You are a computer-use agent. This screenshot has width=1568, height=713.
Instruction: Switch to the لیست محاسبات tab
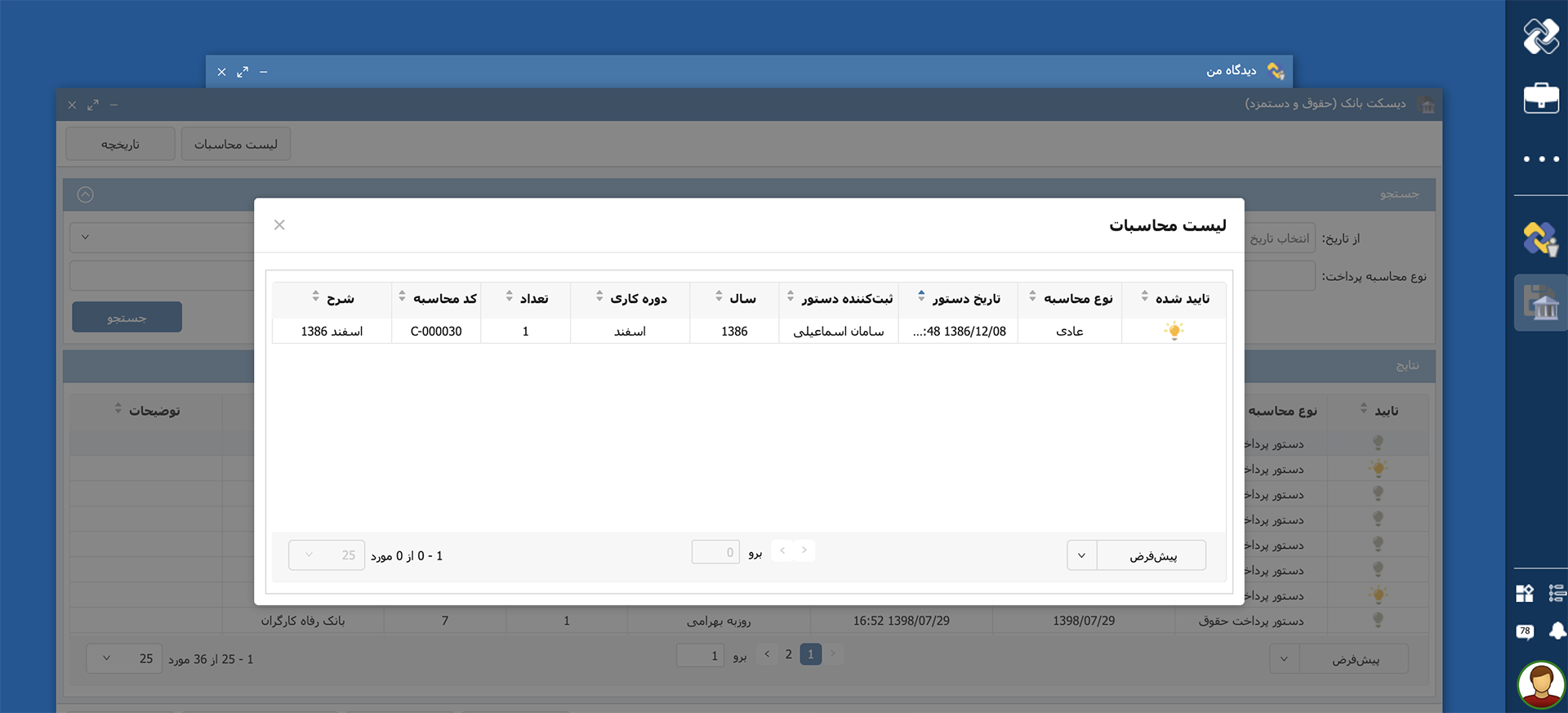coord(235,144)
